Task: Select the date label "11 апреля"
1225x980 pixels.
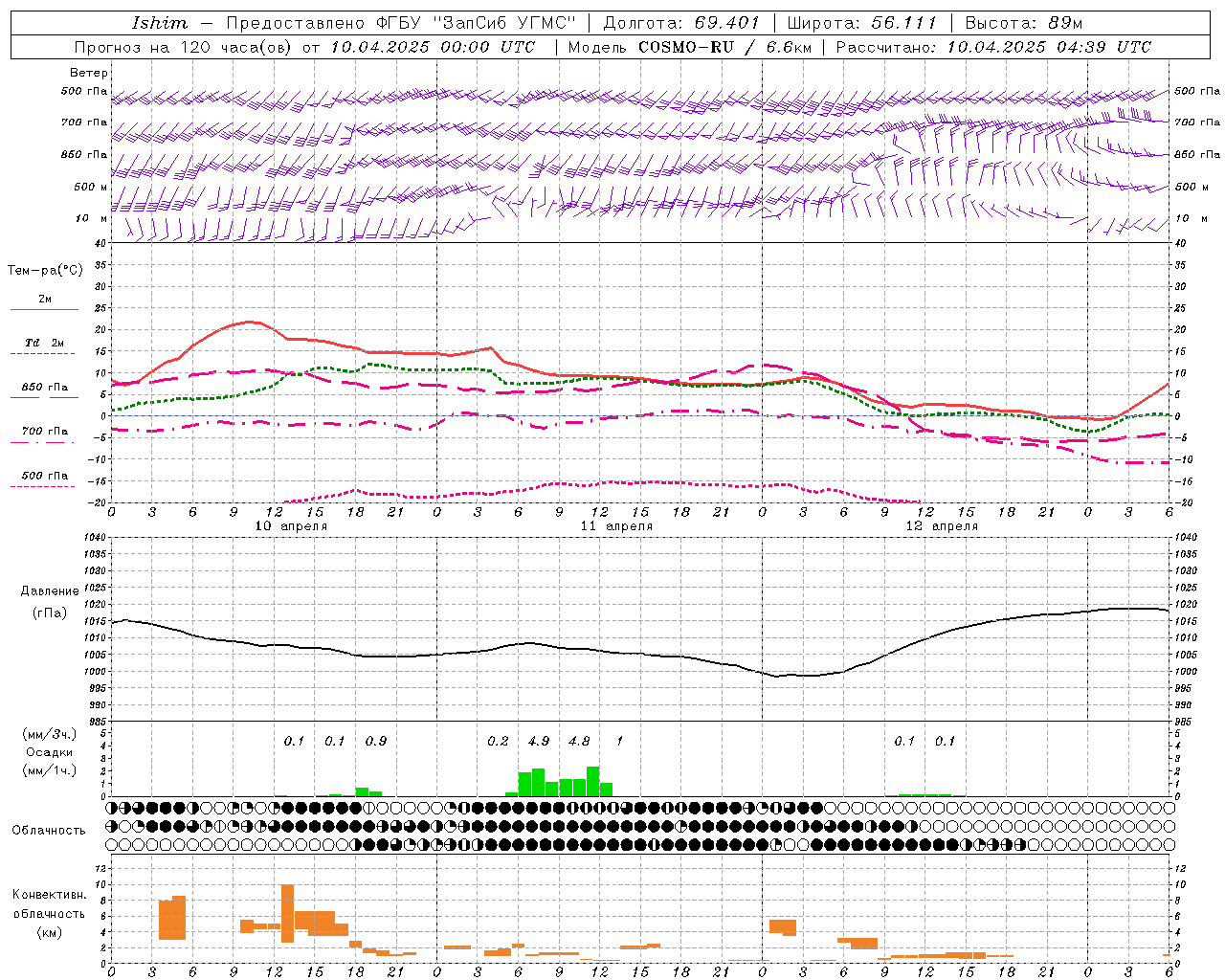Action: click(616, 525)
